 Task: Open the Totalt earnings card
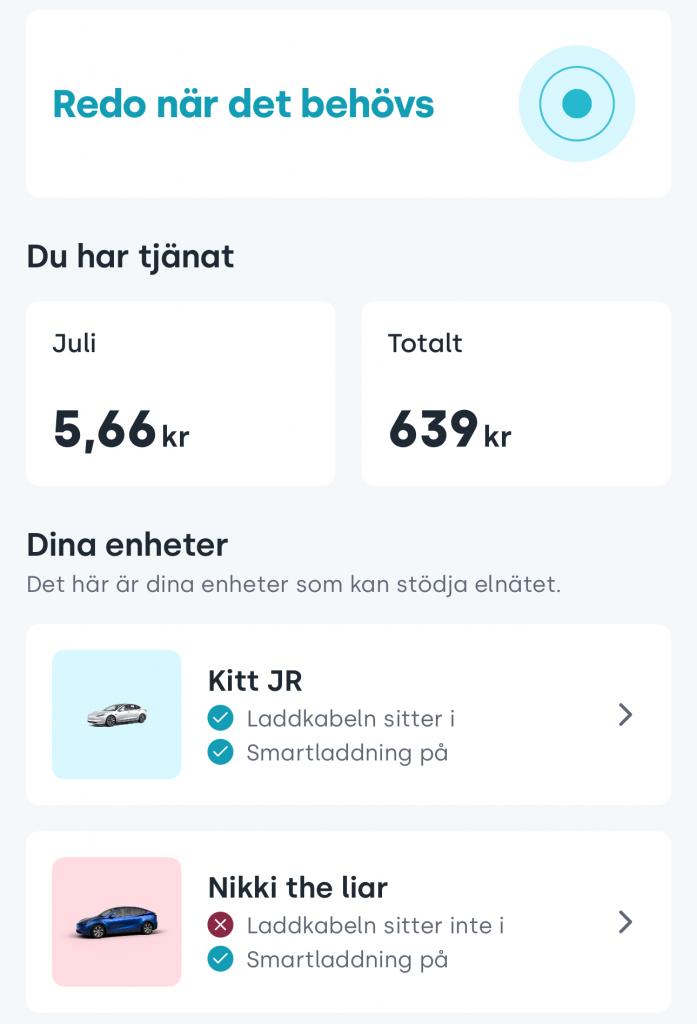pos(516,393)
